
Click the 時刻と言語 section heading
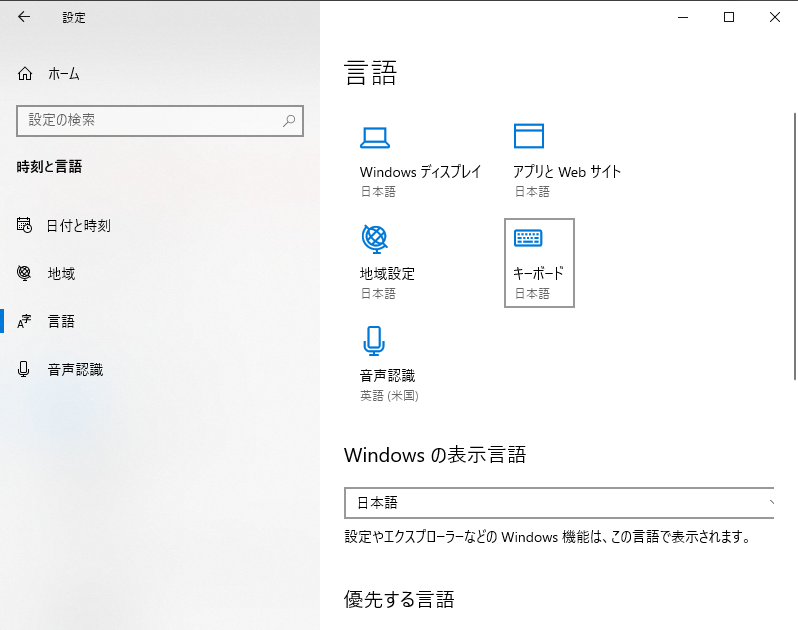[49, 166]
